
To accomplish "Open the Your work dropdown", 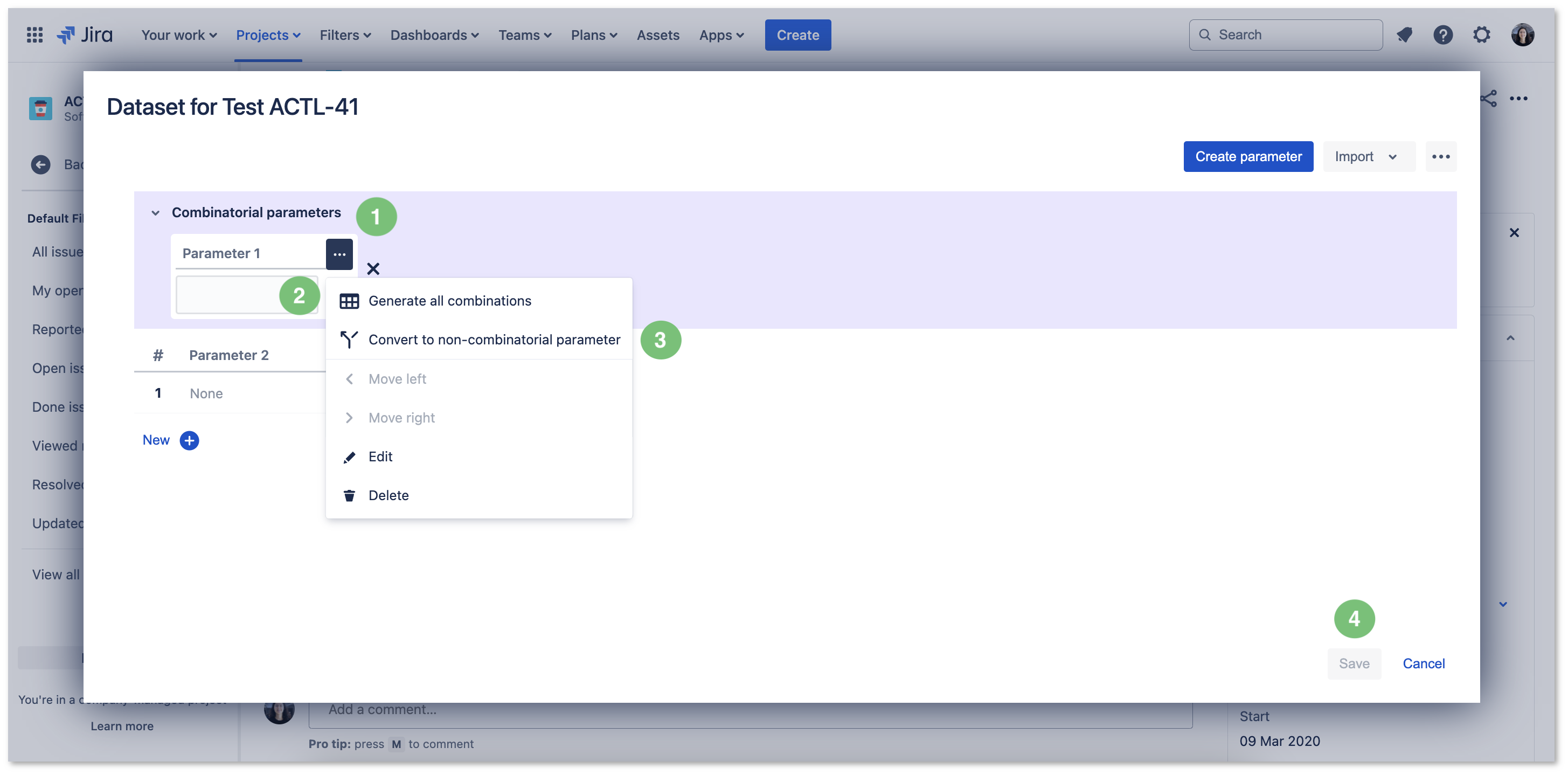I will [179, 34].
